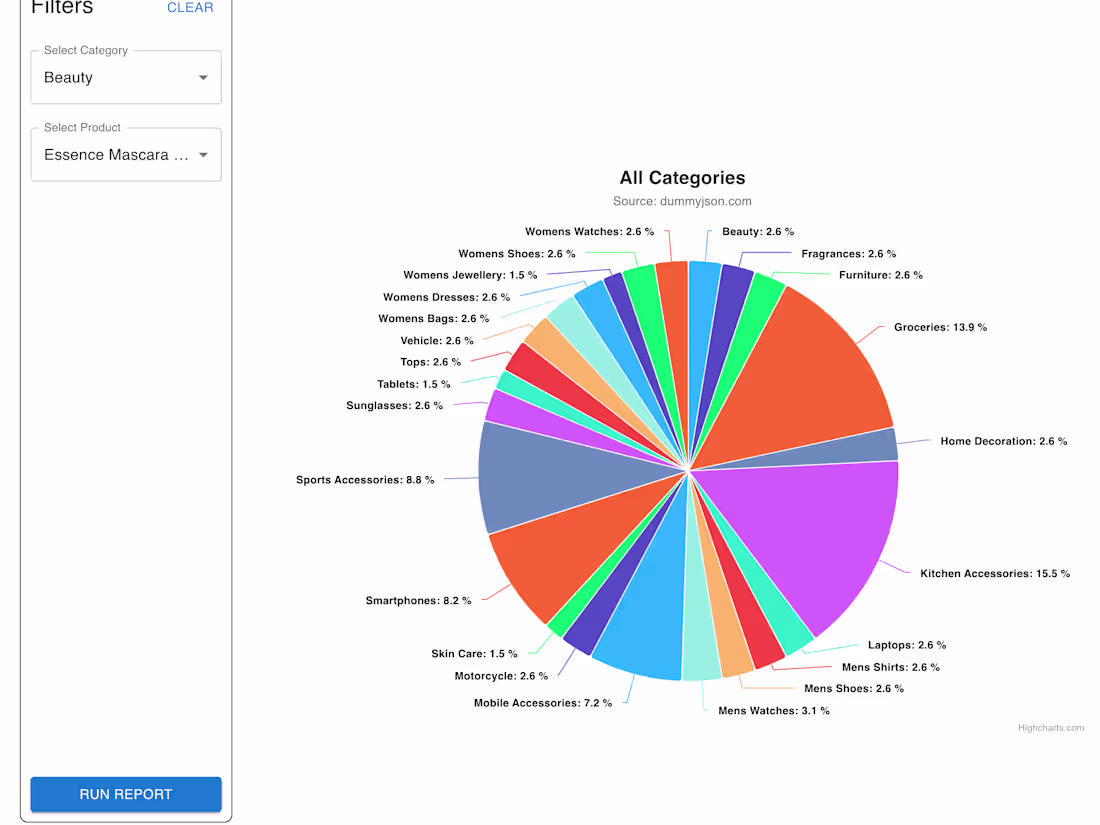Expand the Beauty category combo box arrow
Screen dimensions: 1100x825
(x=204, y=77)
